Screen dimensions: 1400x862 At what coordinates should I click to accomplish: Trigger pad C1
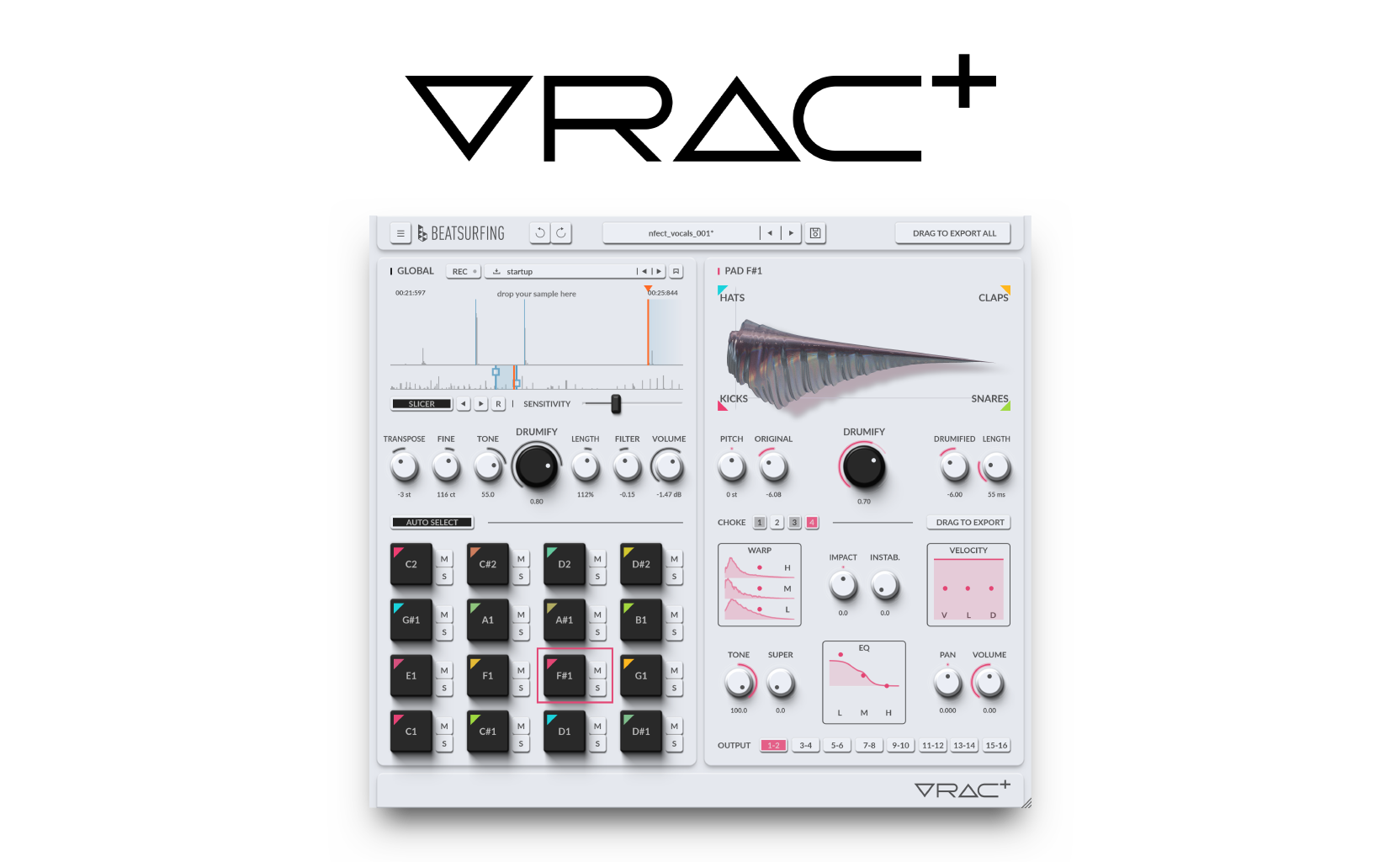point(411,731)
